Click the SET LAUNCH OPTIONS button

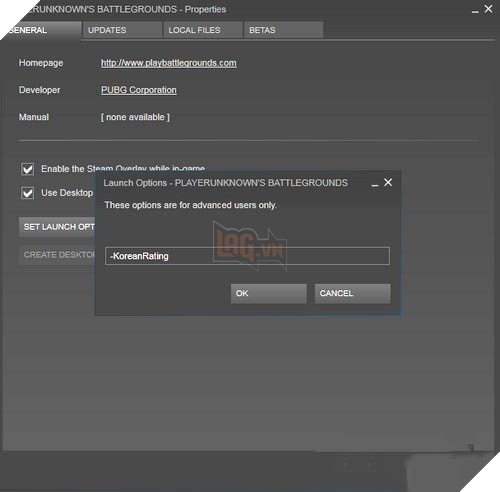click(57, 227)
